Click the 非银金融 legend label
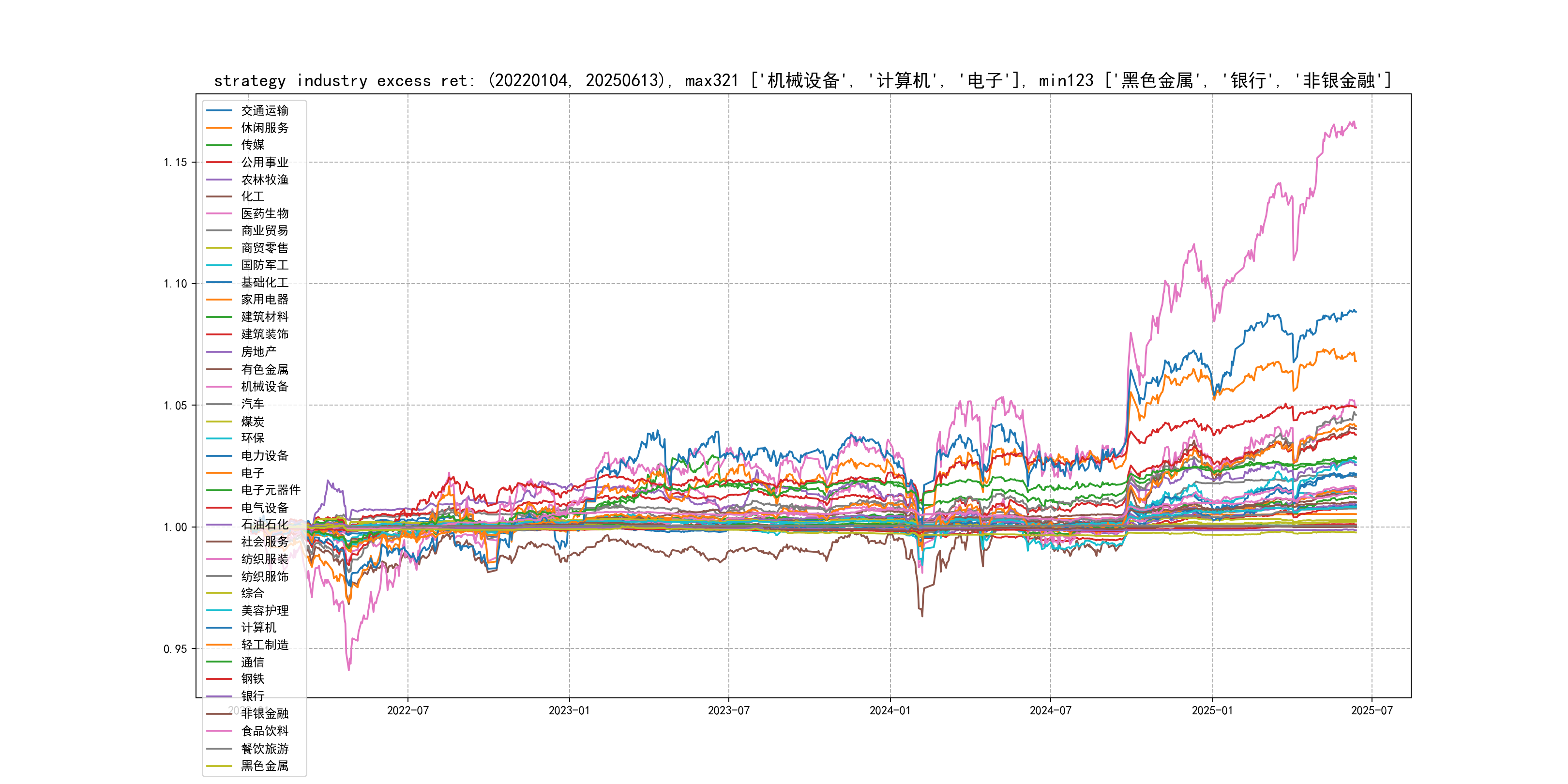 click(x=264, y=713)
